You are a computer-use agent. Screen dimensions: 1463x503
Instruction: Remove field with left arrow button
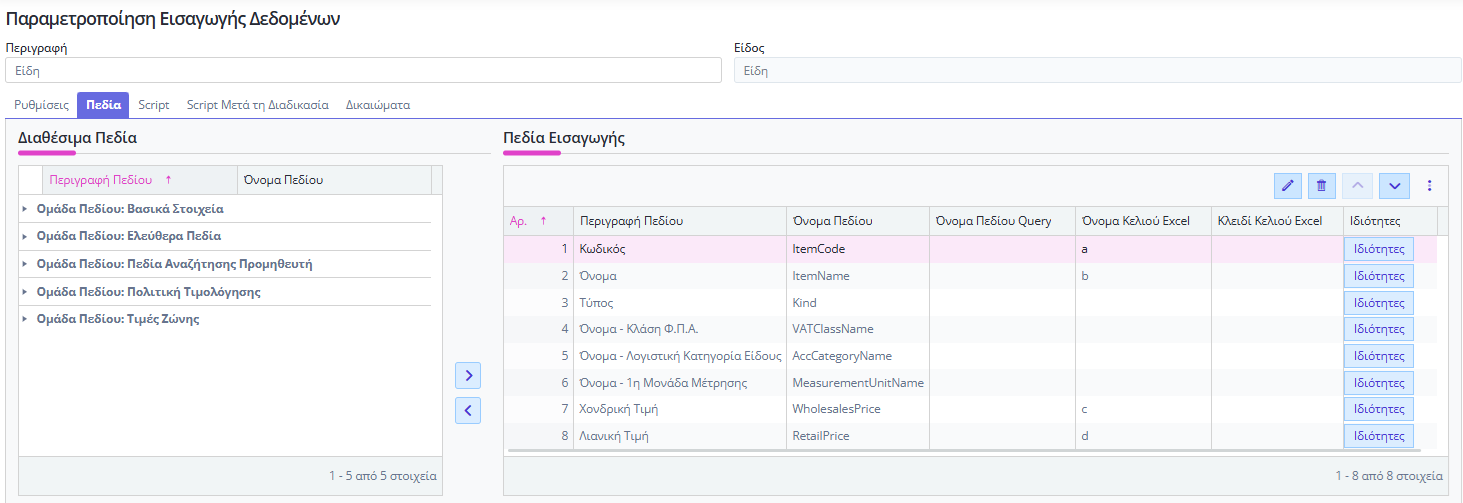click(468, 410)
